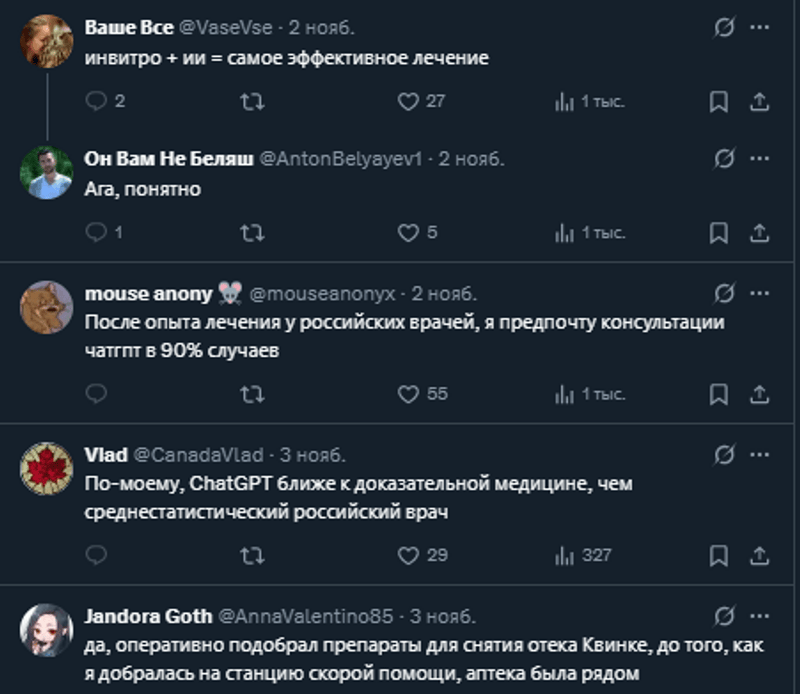
Task: Bookmark the Ваше Все tweet
Action: point(718,101)
